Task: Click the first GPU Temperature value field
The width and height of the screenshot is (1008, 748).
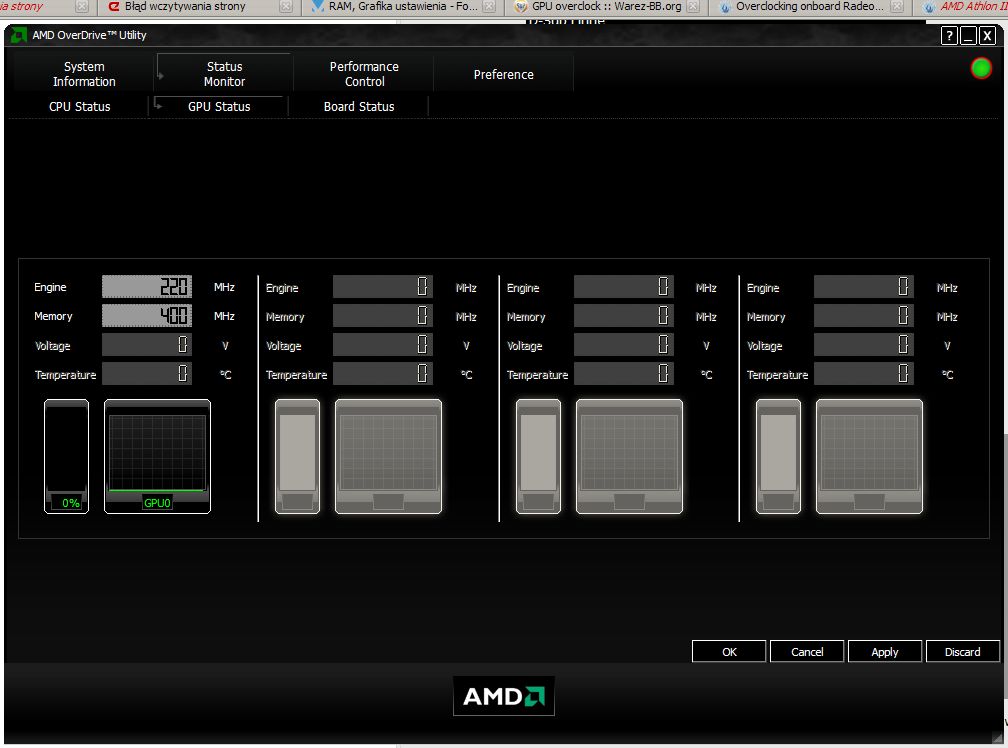Action: (147, 373)
